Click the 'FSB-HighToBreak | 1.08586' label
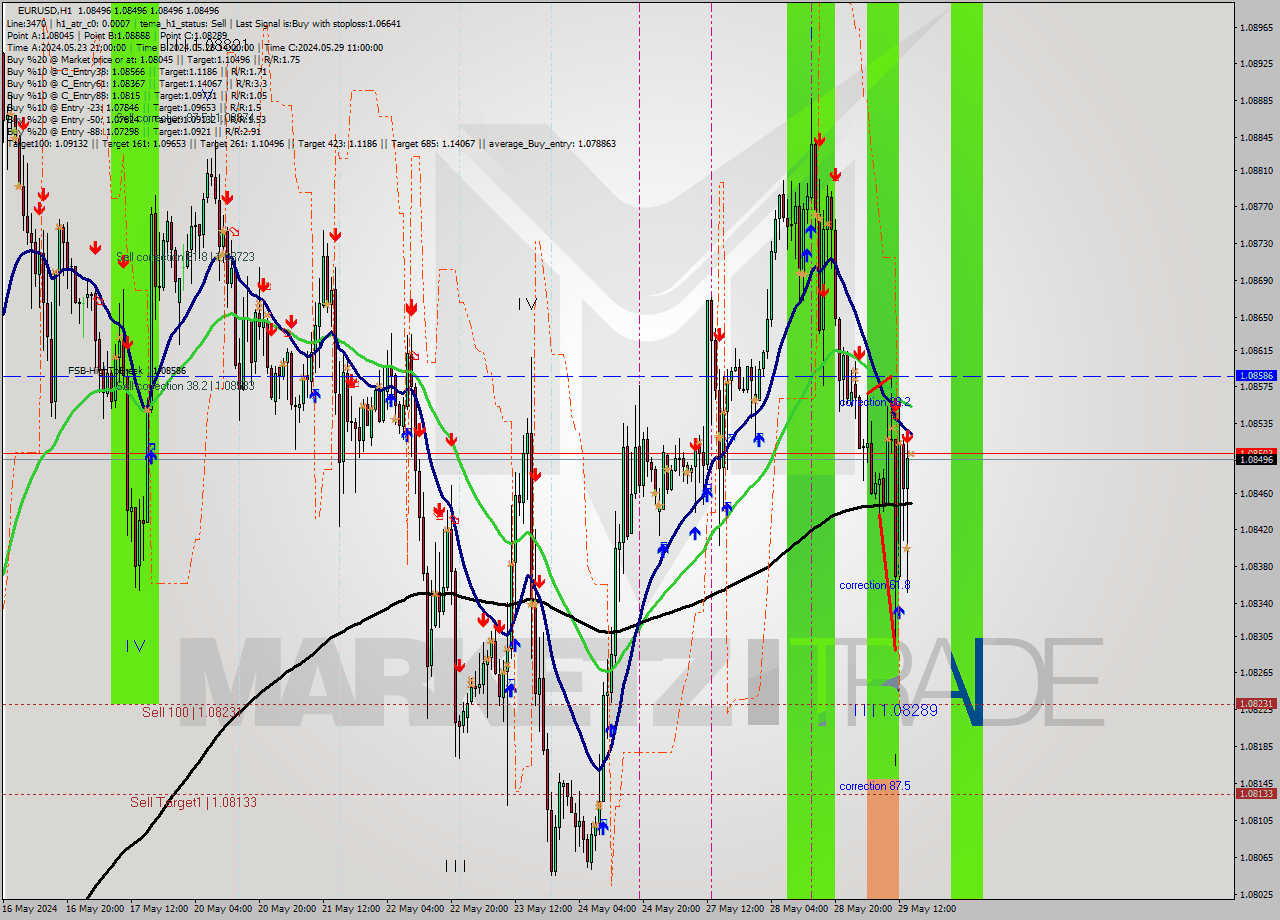 click(x=127, y=370)
